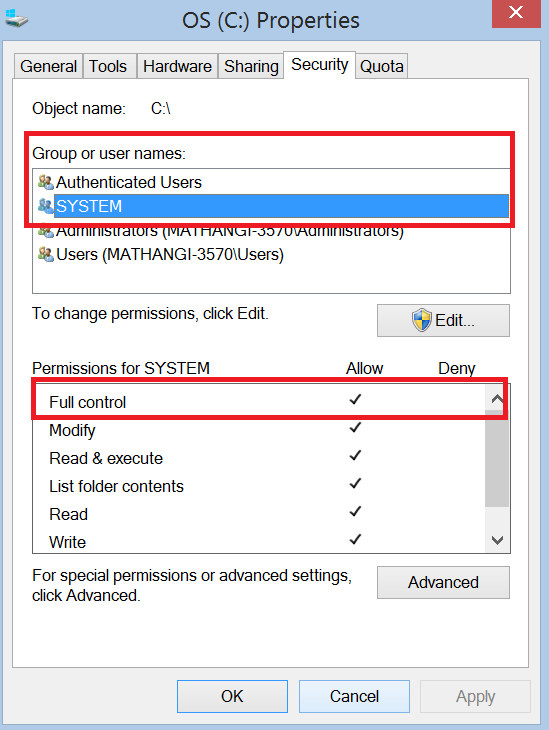Click the Cancel button
Screen dimensions: 549x730
pyautogui.click(x=354, y=696)
